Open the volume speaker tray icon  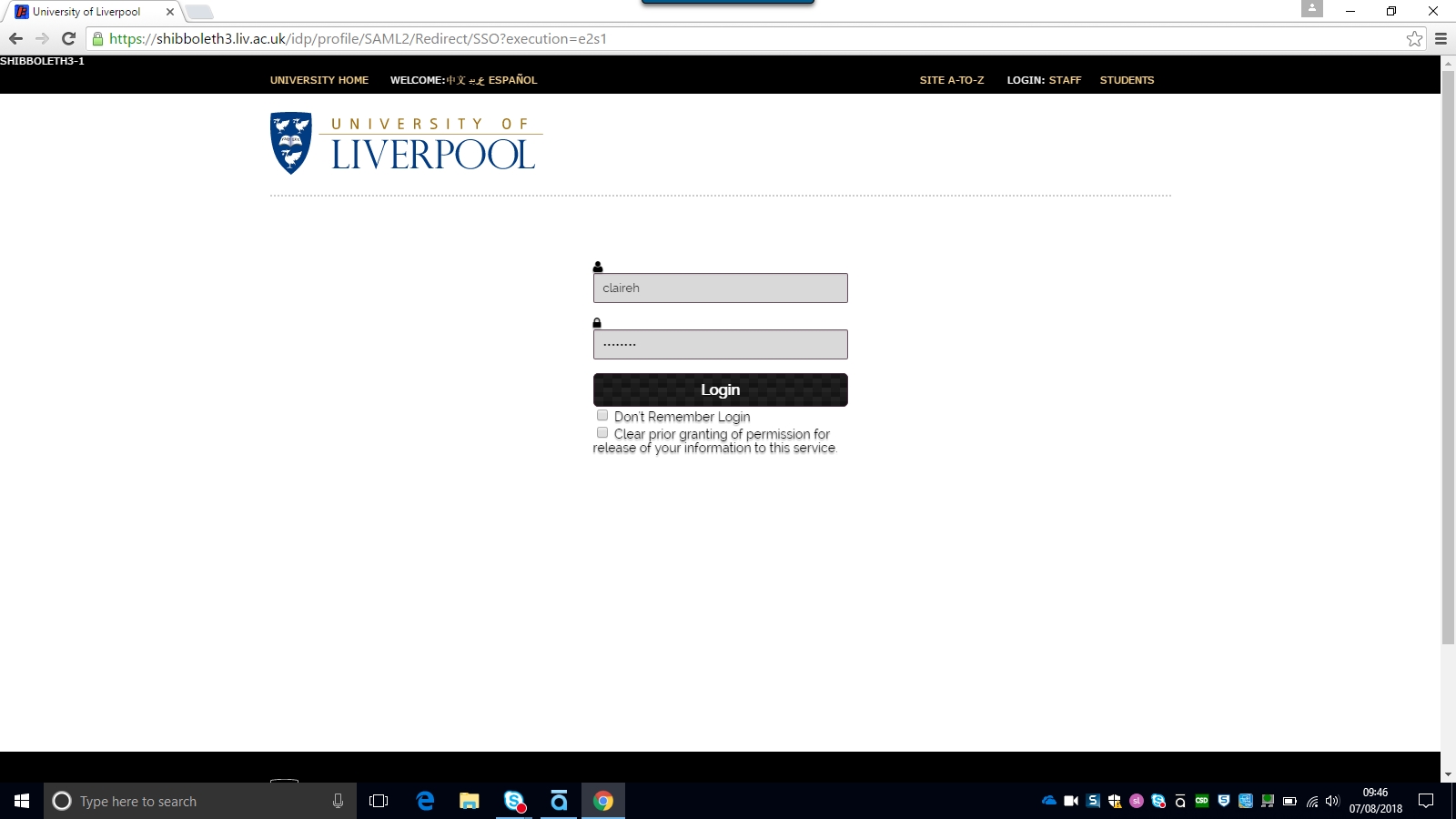(x=1333, y=801)
